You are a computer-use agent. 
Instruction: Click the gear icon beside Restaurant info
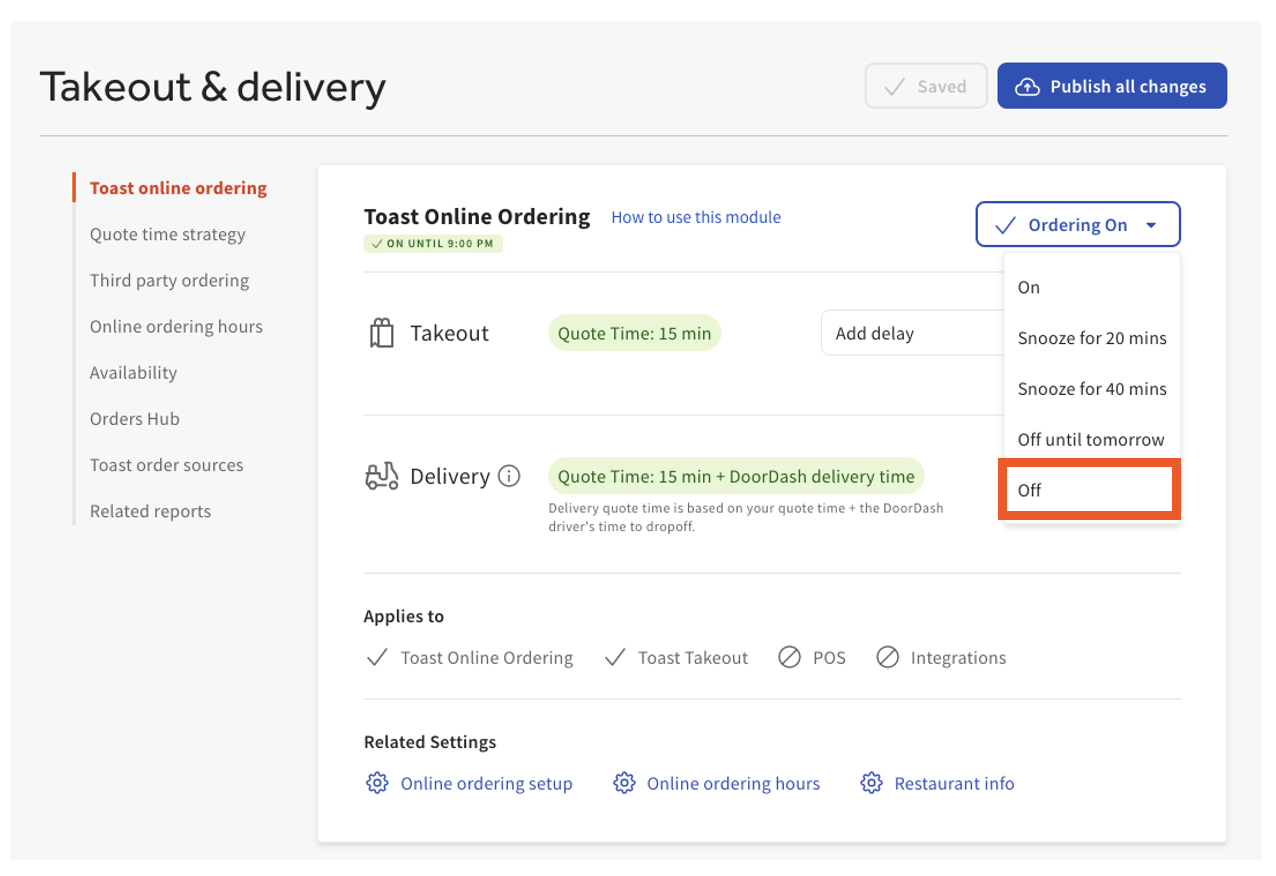tap(871, 783)
